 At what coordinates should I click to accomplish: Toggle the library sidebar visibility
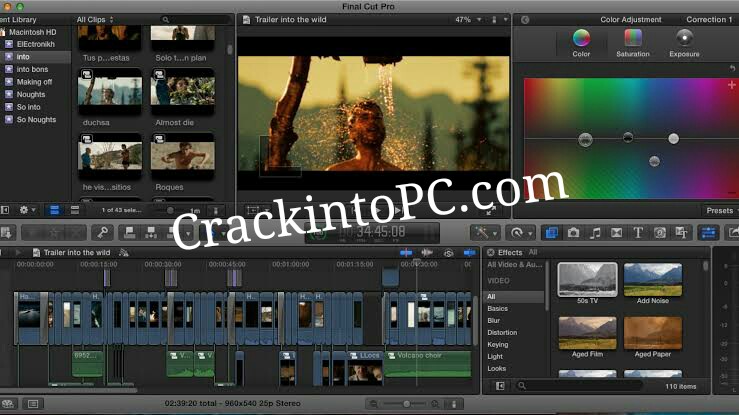click(x=5, y=210)
